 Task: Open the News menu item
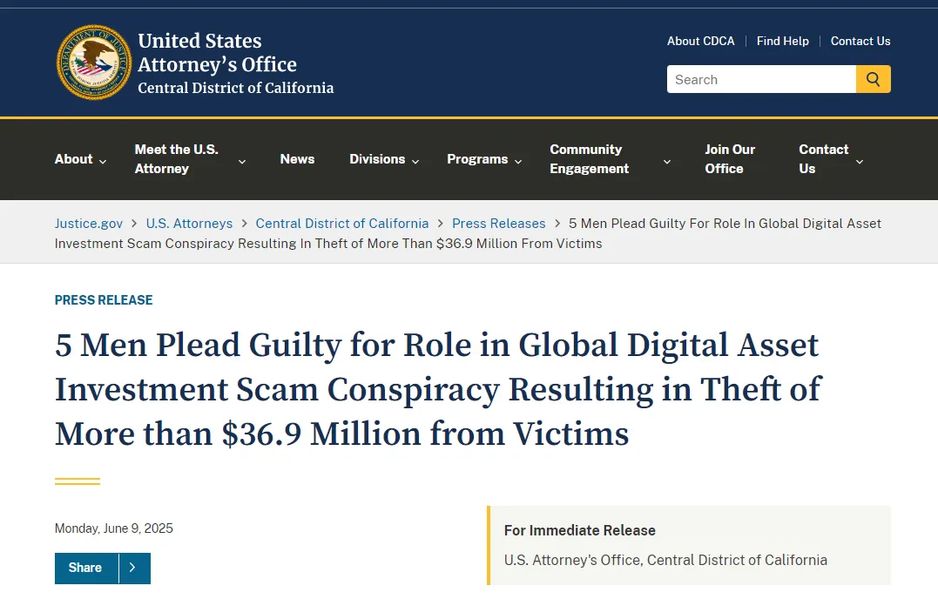pyautogui.click(x=297, y=159)
